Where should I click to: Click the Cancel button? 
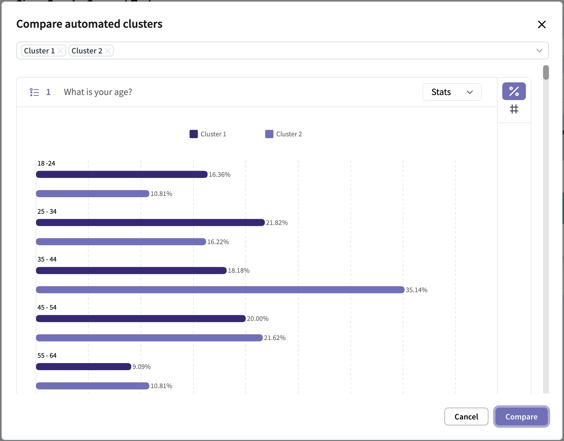(466, 417)
